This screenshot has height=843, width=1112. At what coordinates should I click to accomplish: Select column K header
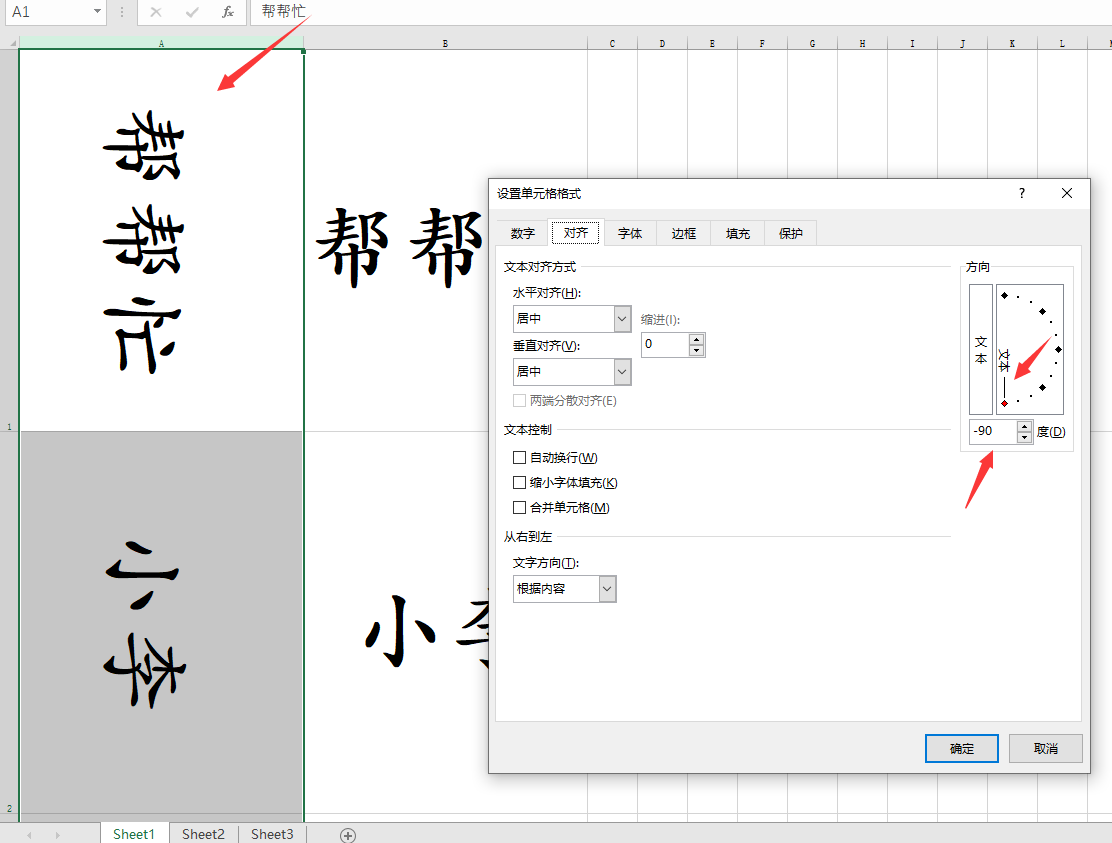[x=1012, y=44]
